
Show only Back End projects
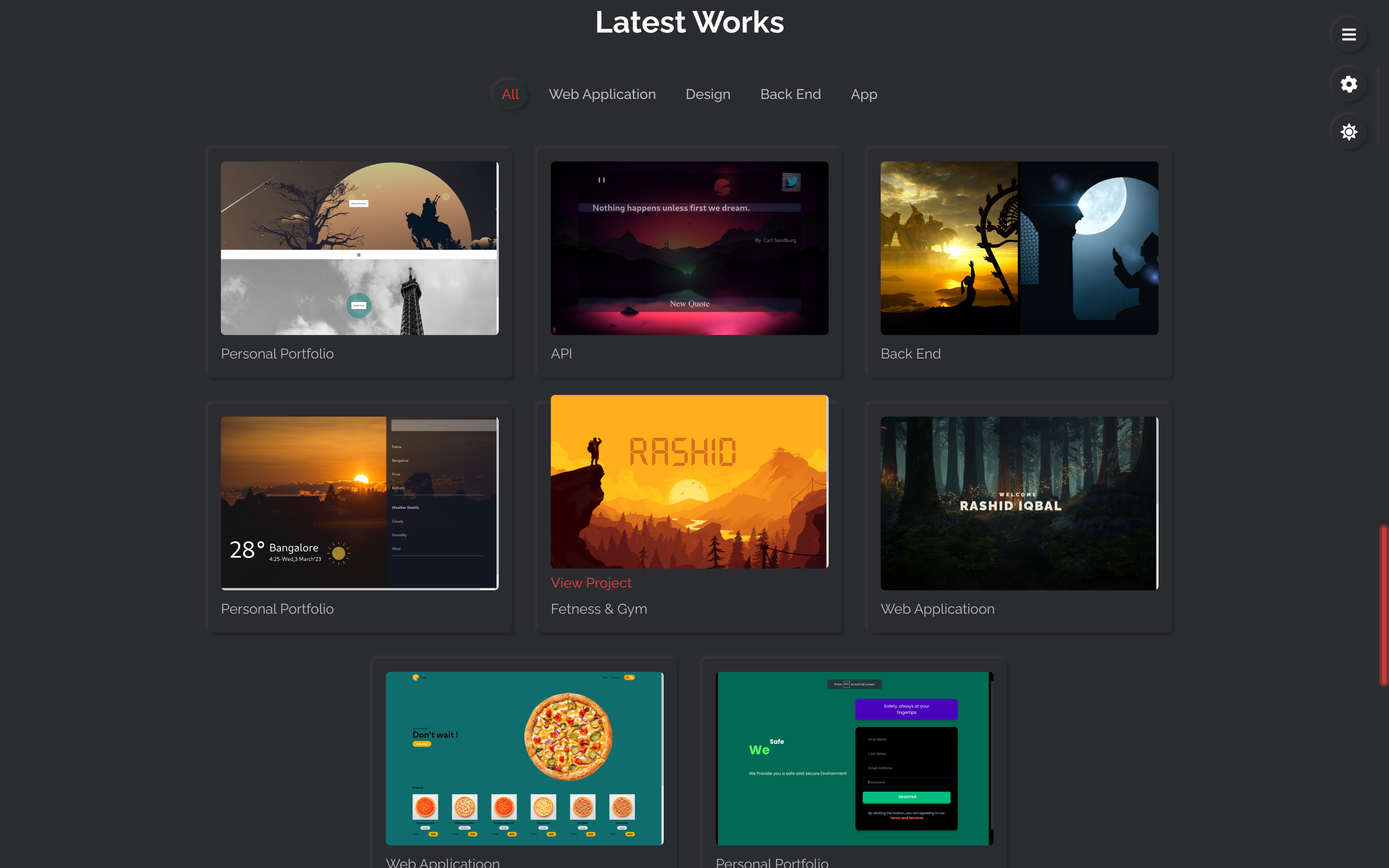[x=790, y=94]
